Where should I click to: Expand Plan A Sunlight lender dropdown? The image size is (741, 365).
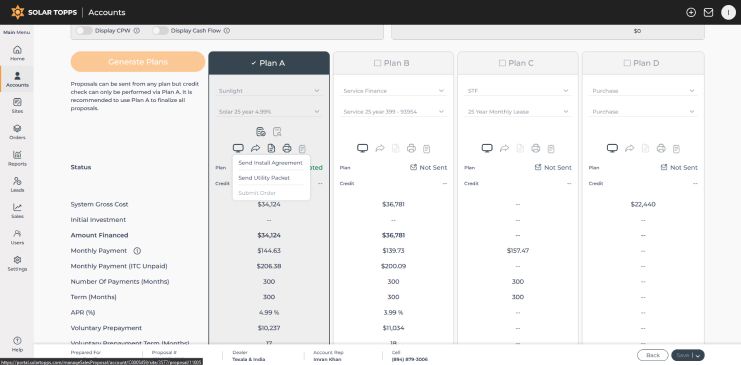pos(268,91)
